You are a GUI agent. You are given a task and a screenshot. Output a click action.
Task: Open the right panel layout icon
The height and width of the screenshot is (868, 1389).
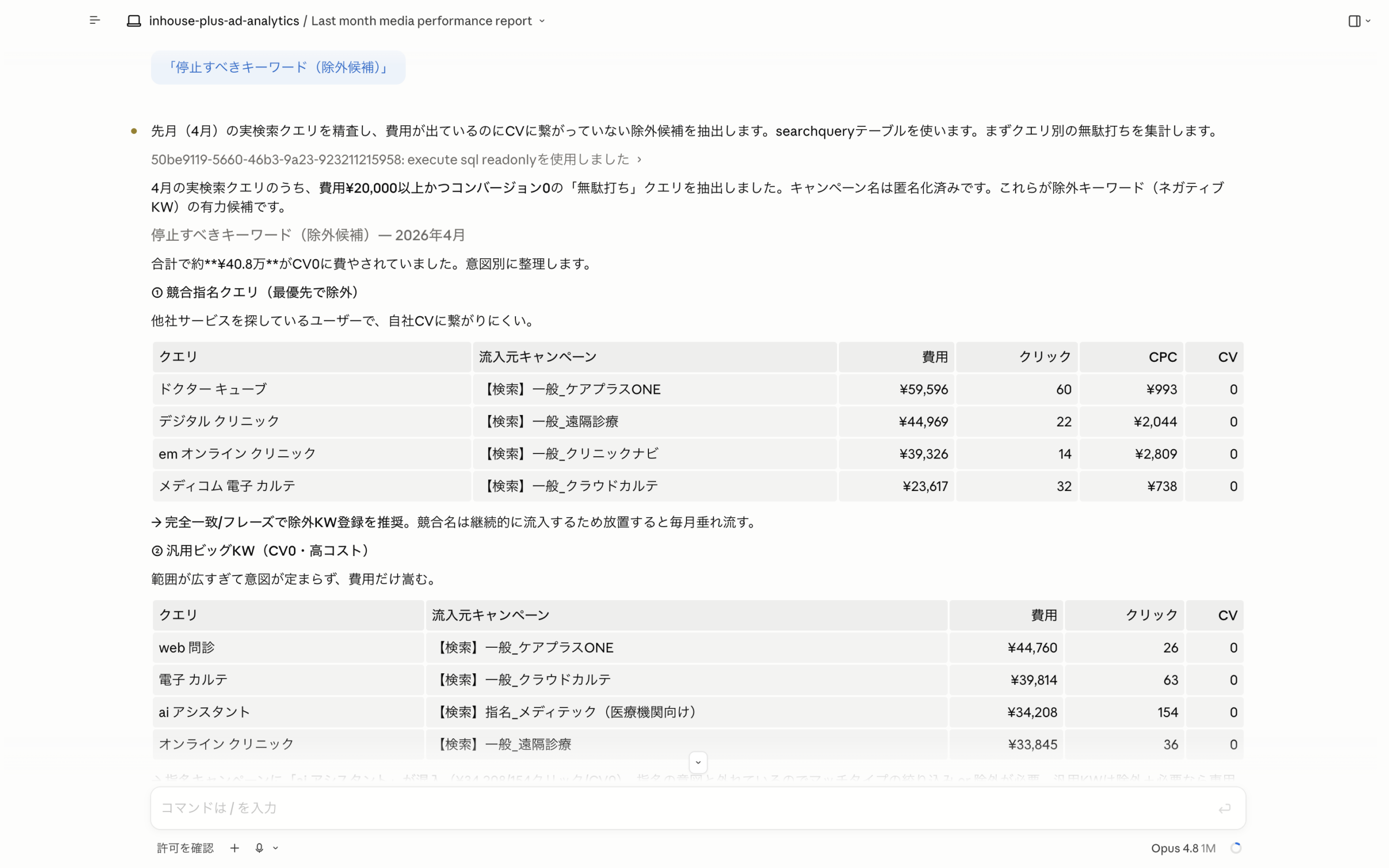point(1354,21)
